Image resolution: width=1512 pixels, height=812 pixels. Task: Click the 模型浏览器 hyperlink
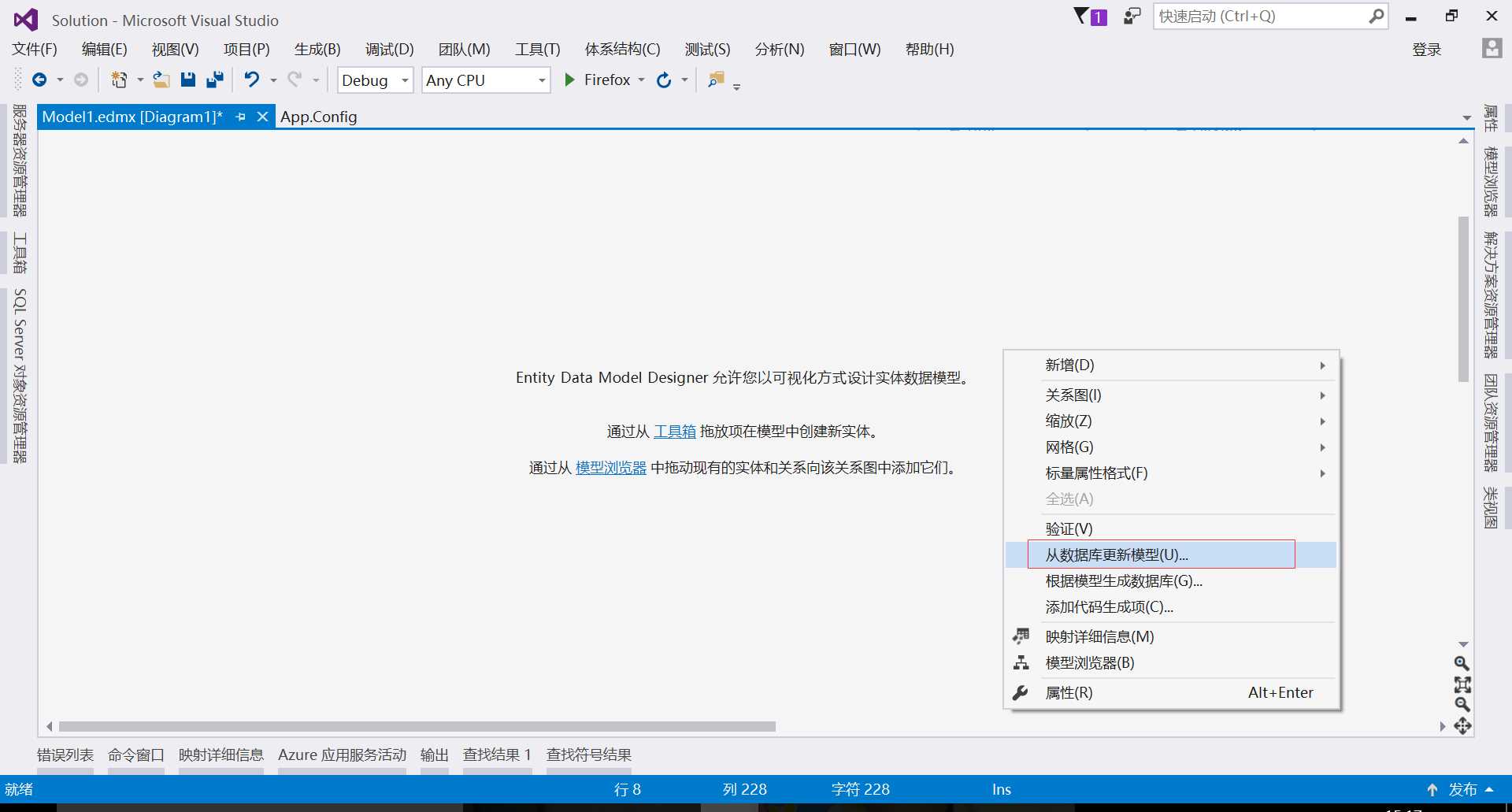click(x=611, y=468)
